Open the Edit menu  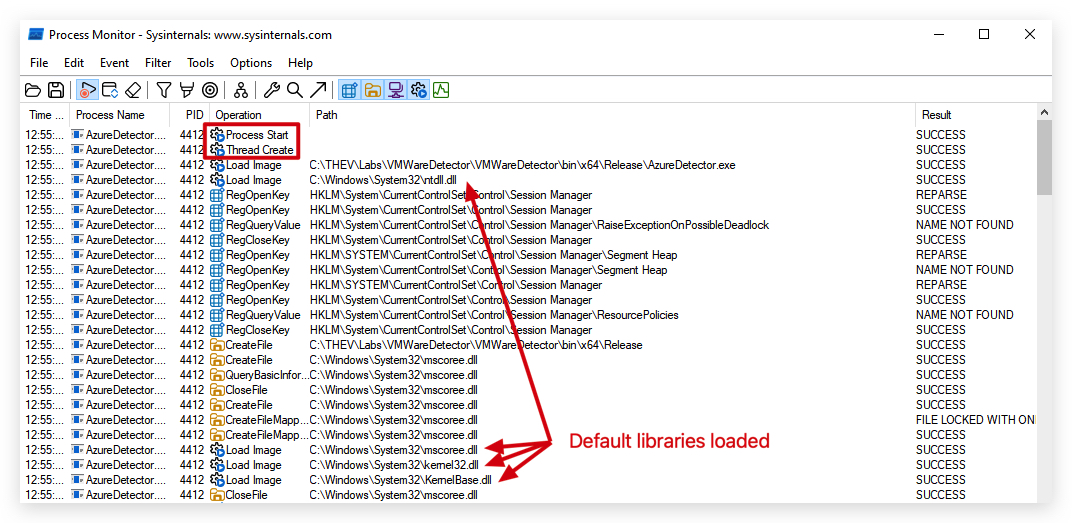74,63
